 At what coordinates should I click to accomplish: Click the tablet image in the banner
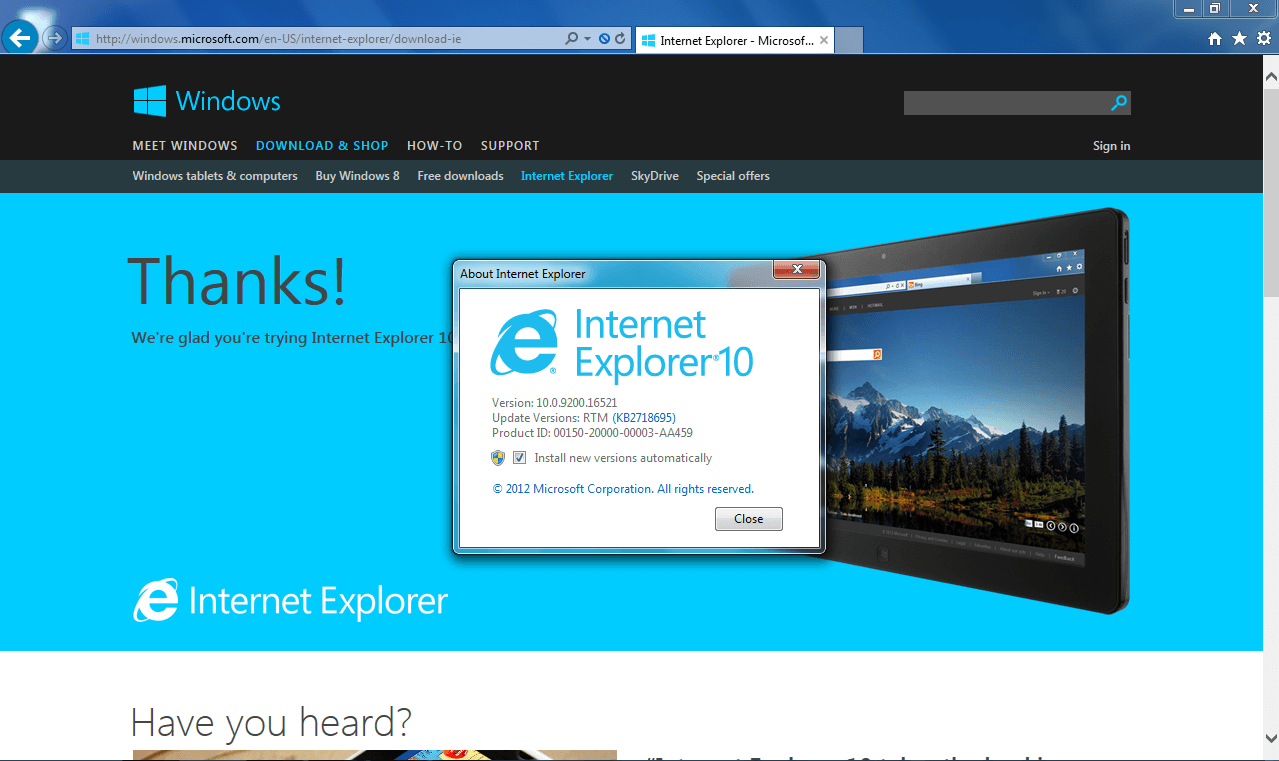(x=977, y=410)
